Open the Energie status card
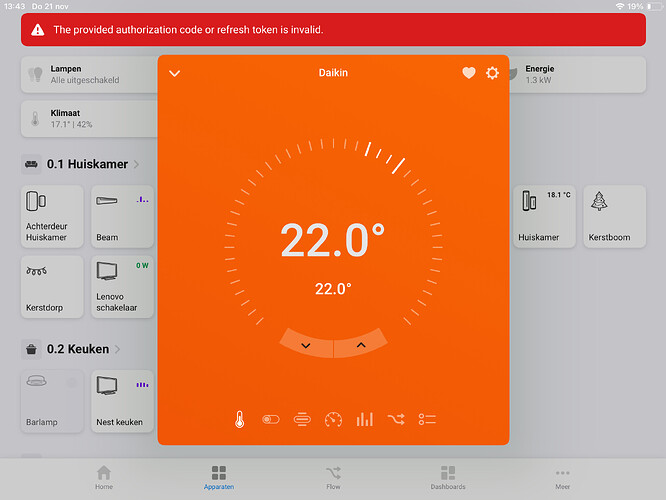 (x=578, y=74)
